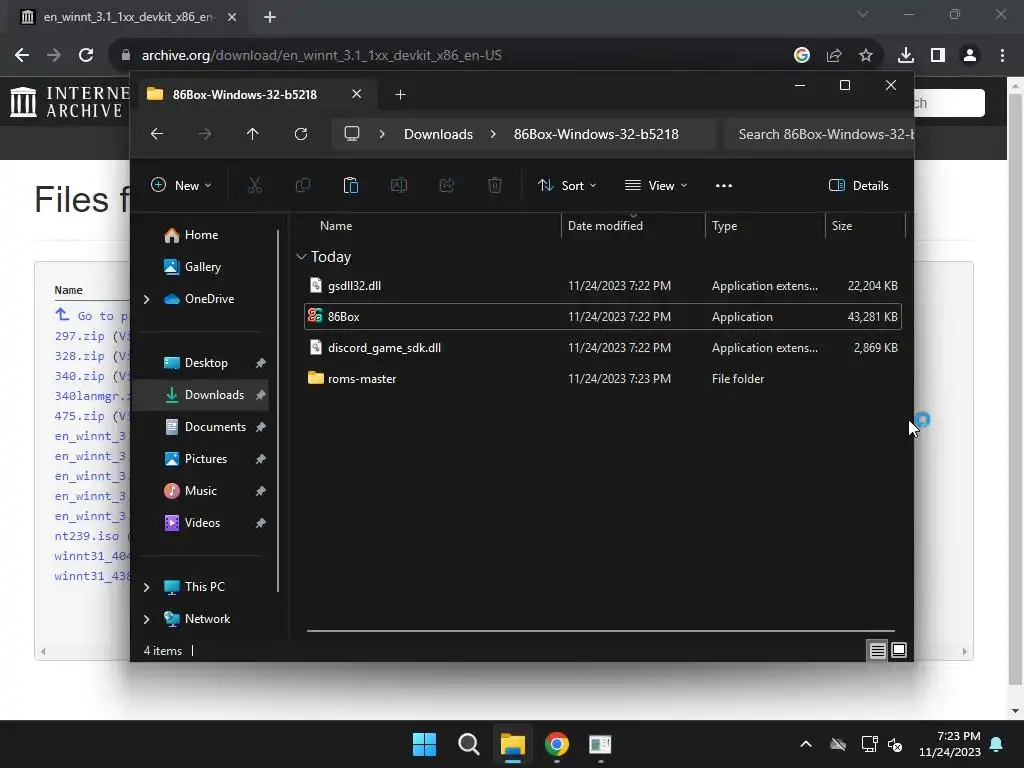
Task: Click the share page icon in Chrome address bar
Action: point(834,55)
